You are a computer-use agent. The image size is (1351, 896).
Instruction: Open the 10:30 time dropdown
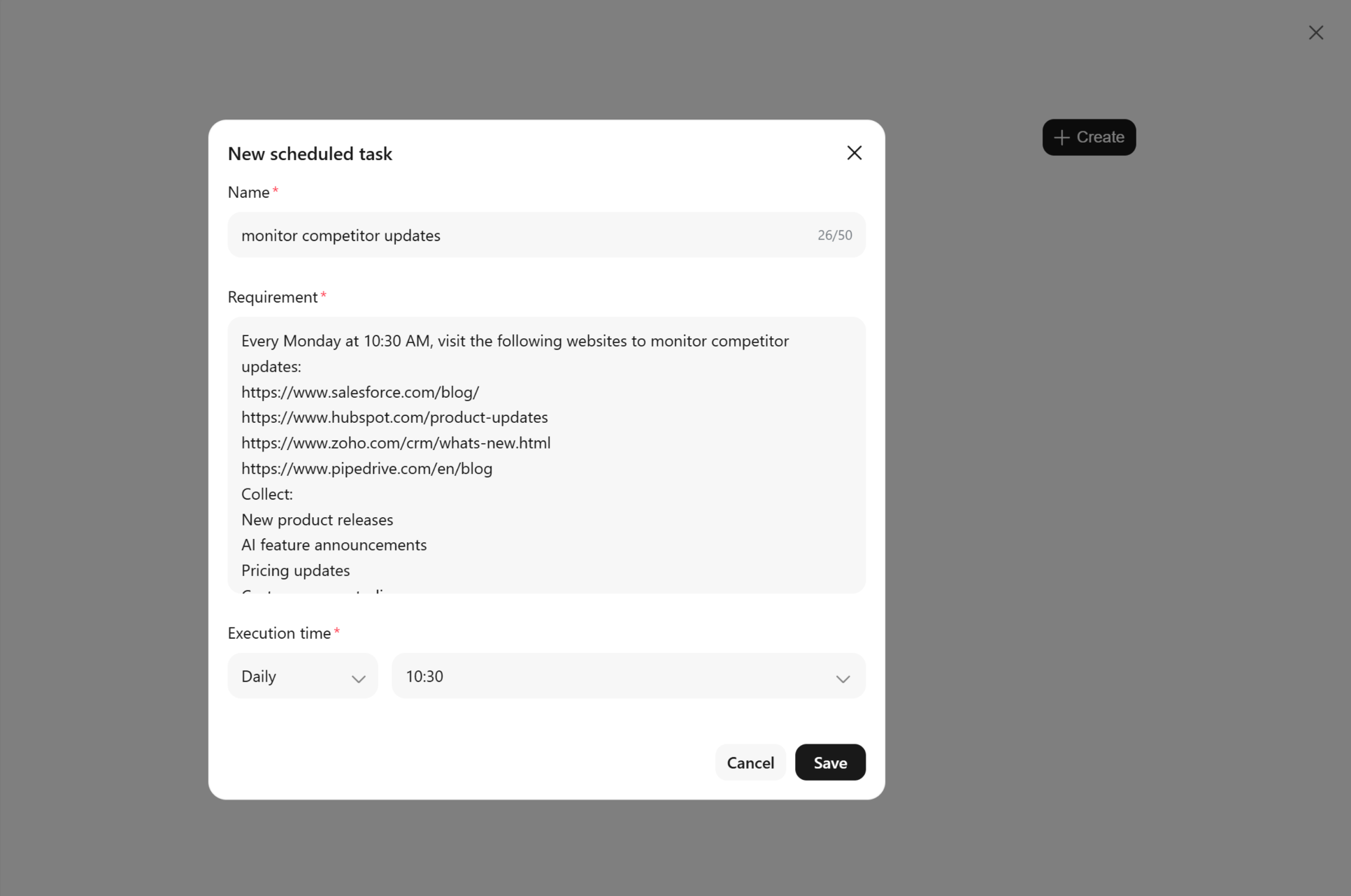(629, 676)
